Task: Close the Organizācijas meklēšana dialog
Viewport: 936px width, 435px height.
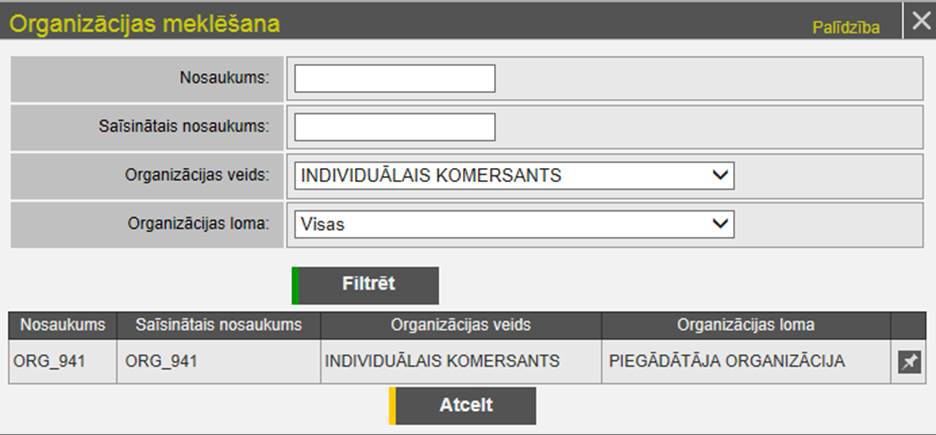Action: pyautogui.click(x=920, y=21)
